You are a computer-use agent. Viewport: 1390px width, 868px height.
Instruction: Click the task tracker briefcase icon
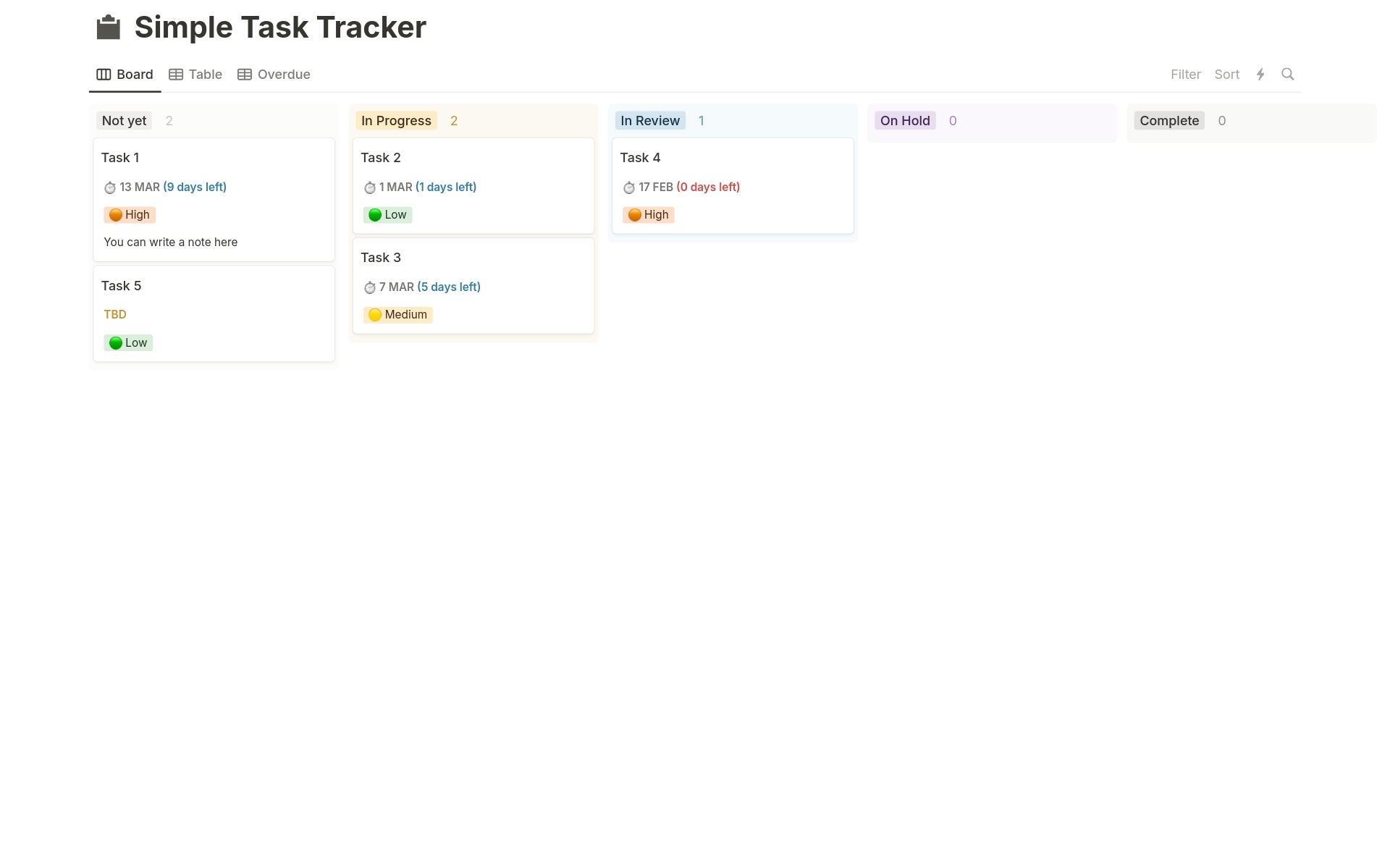point(109,27)
